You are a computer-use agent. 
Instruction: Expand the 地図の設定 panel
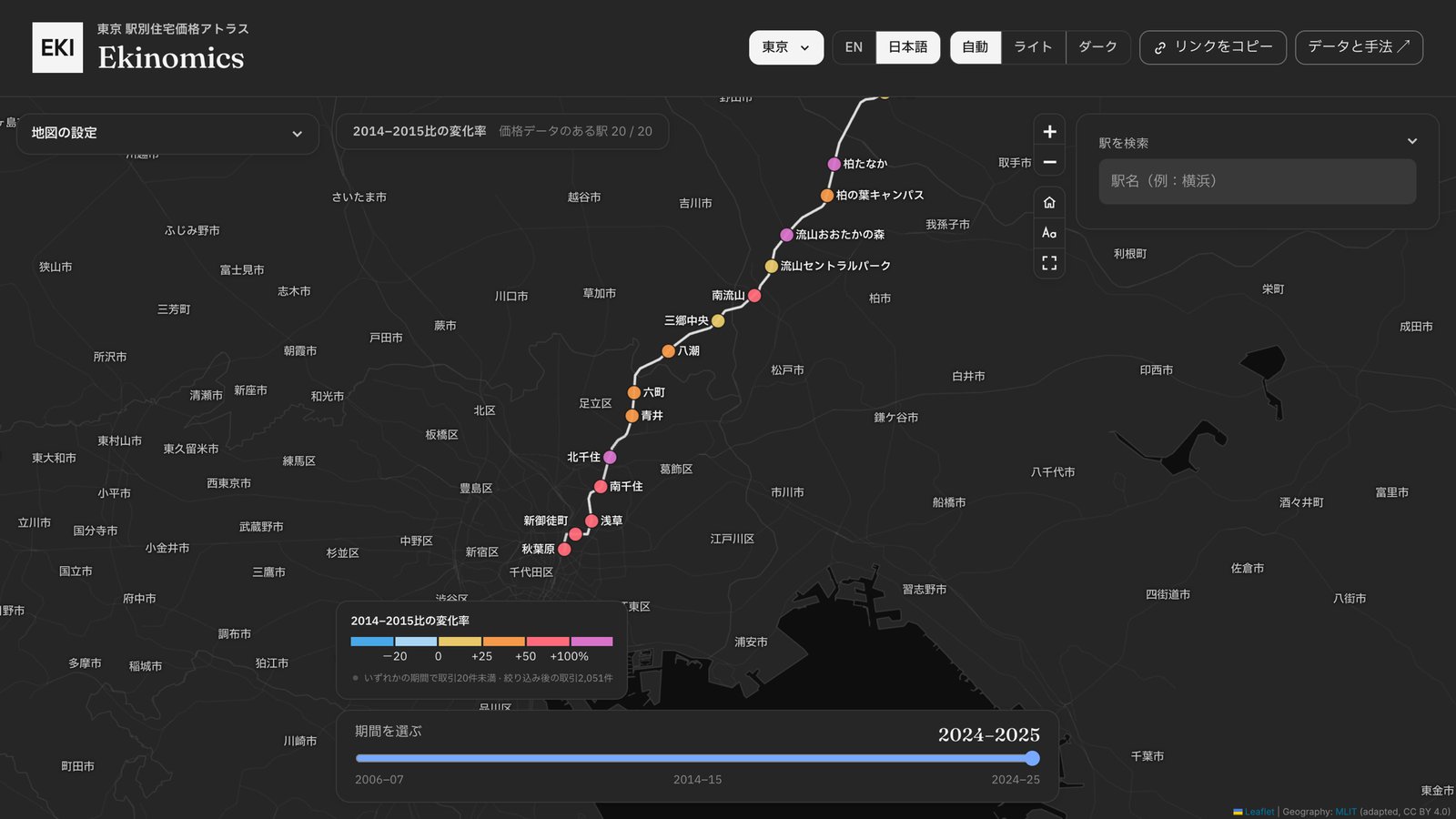coord(167,133)
